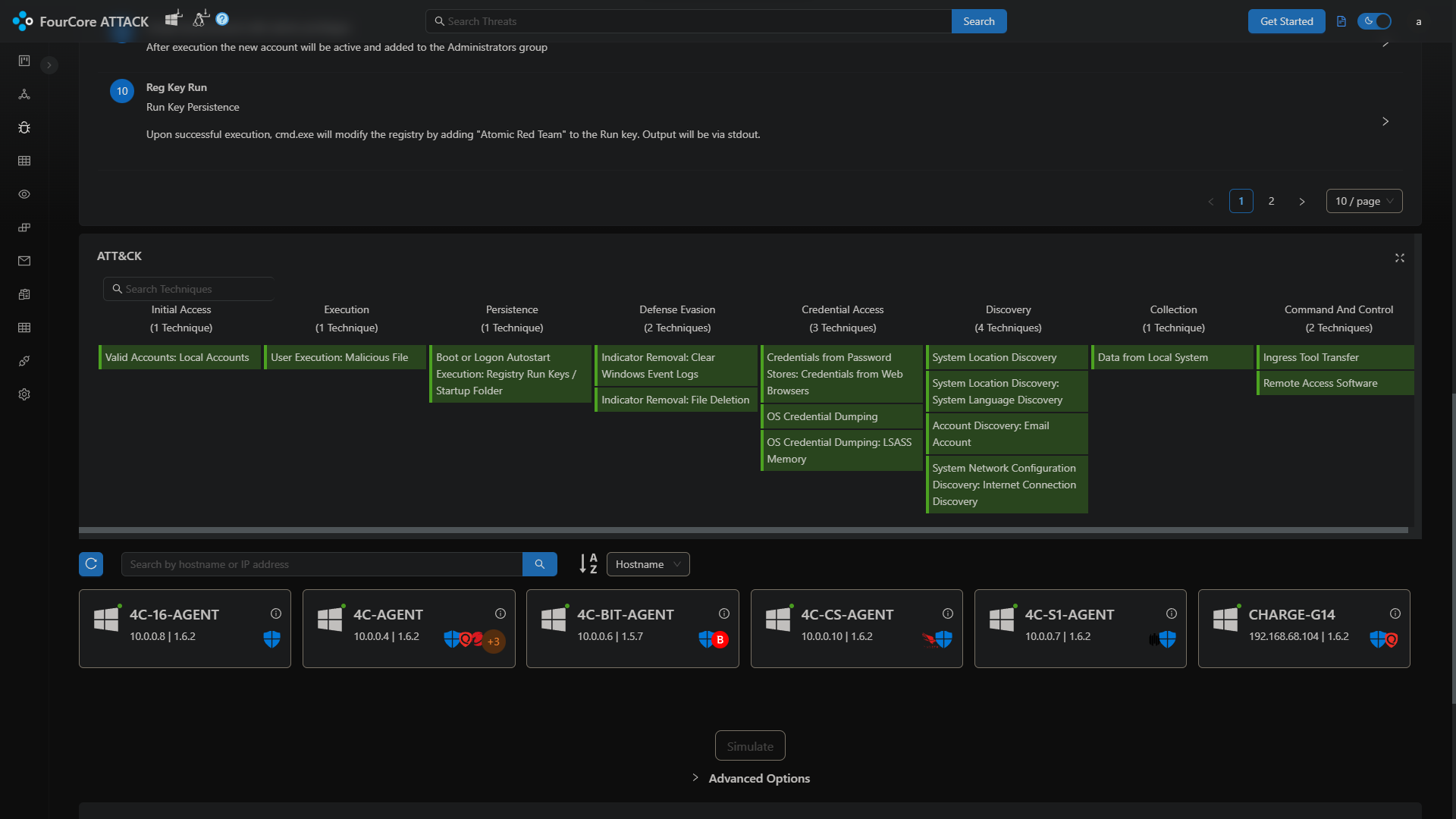Open Registry Run Keys / Startup Folder technique
1456x819 pixels.
point(510,374)
